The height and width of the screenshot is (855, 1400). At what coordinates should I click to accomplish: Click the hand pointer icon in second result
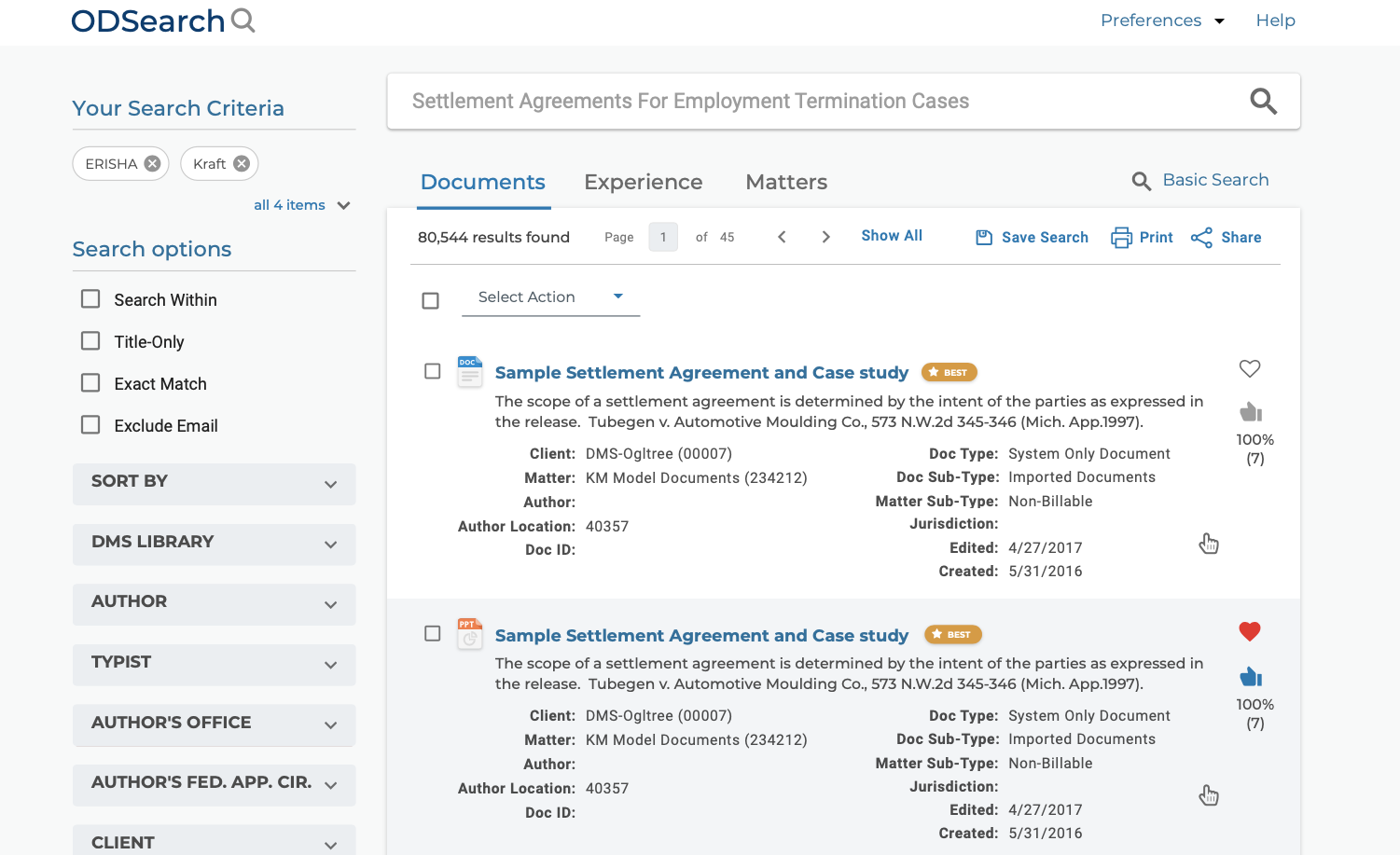(1209, 795)
